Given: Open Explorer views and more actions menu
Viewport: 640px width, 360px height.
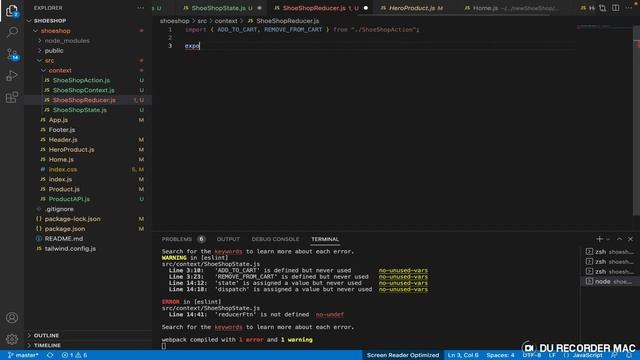Looking at the screenshot, I should 140,8.
